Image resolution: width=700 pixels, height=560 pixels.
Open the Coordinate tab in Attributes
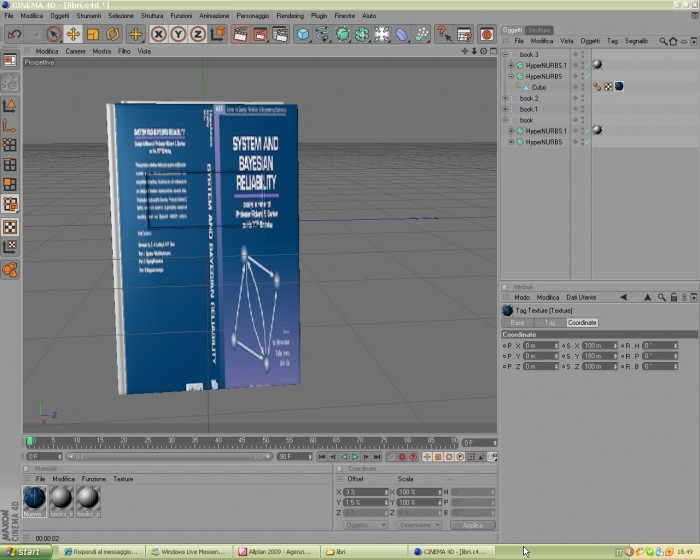pyautogui.click(x=582, y=322)
